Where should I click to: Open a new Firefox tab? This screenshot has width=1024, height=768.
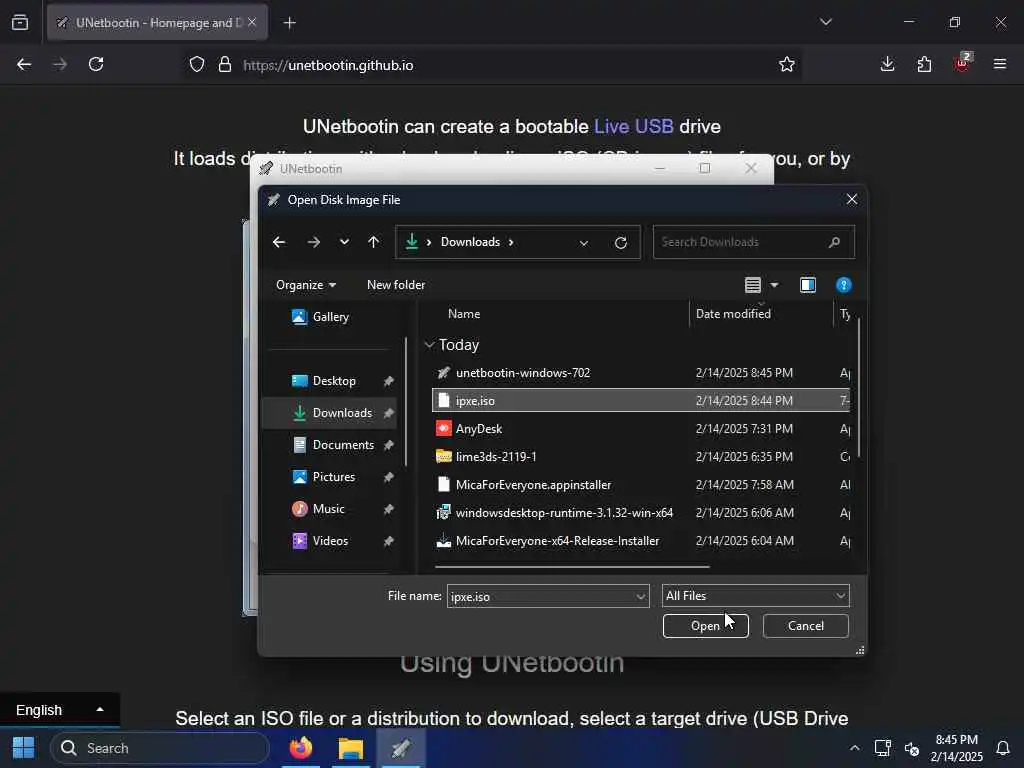(290, 23)
